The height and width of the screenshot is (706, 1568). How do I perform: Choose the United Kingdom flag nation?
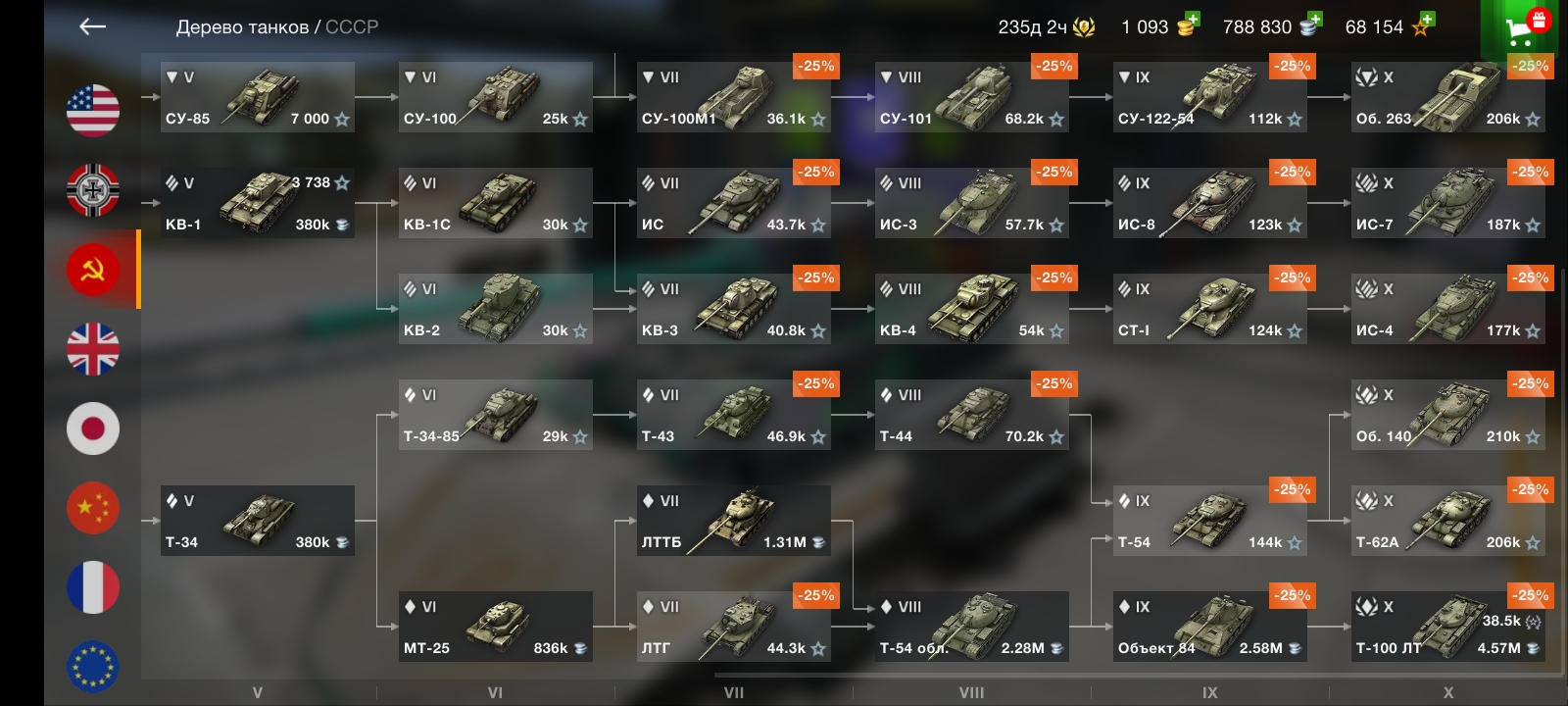click(93, 349)
